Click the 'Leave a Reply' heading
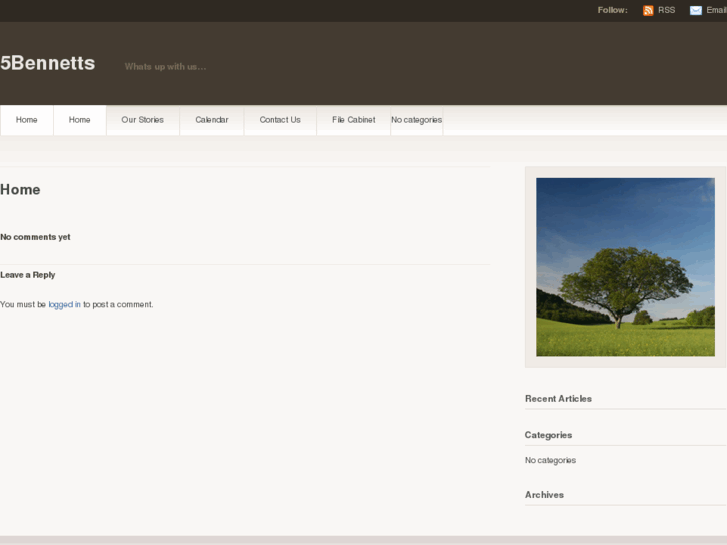 coord(27,275)
